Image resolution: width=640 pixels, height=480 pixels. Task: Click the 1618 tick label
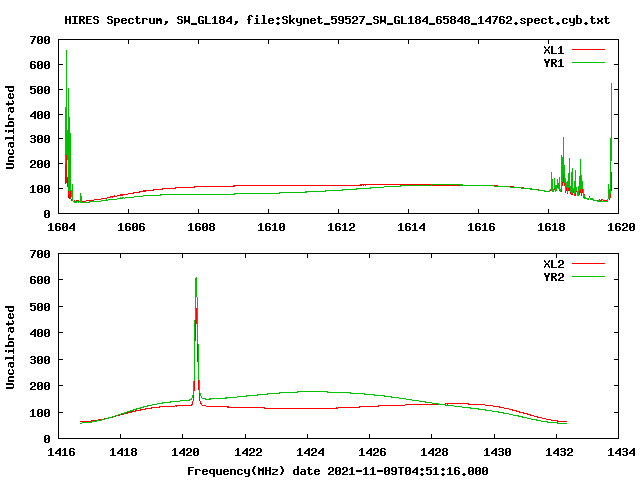coord(551,227)
